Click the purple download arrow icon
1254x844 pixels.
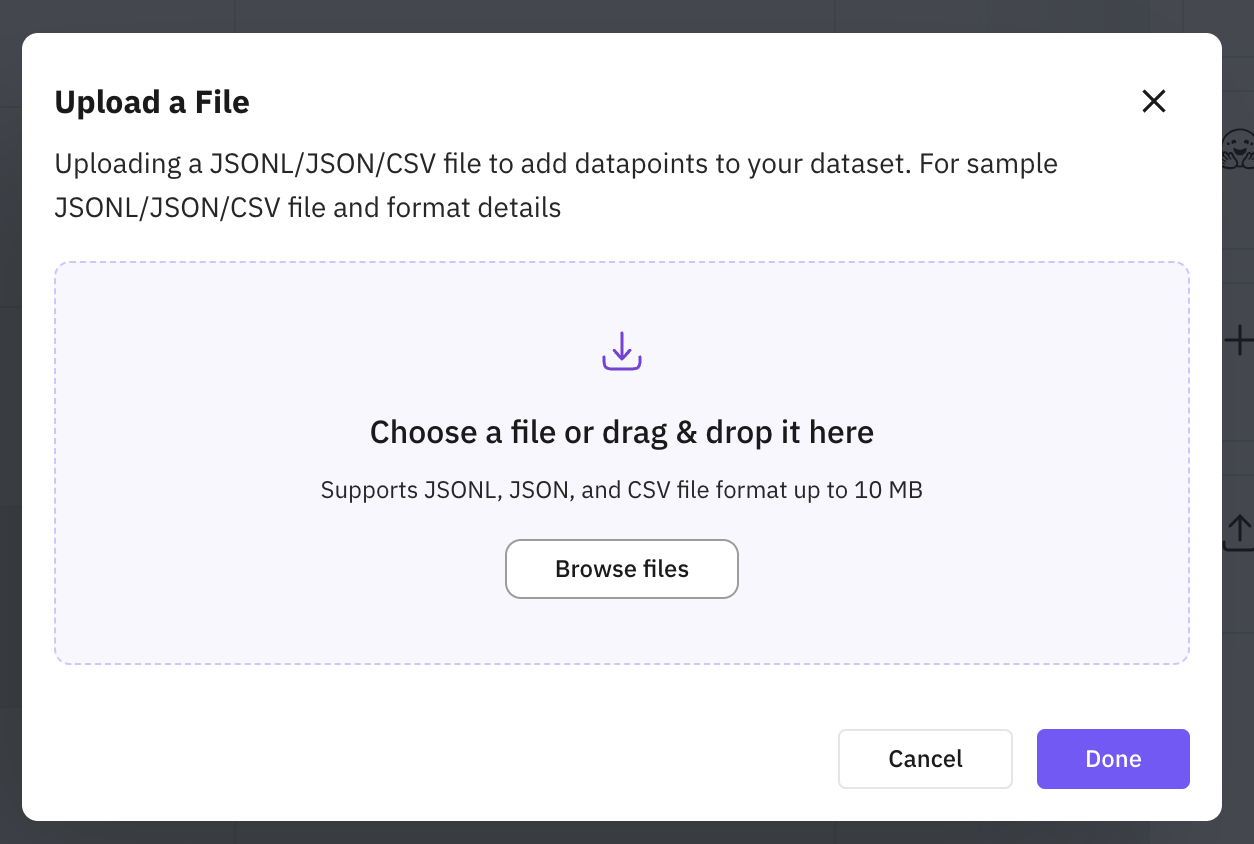(x=621, y=351)
